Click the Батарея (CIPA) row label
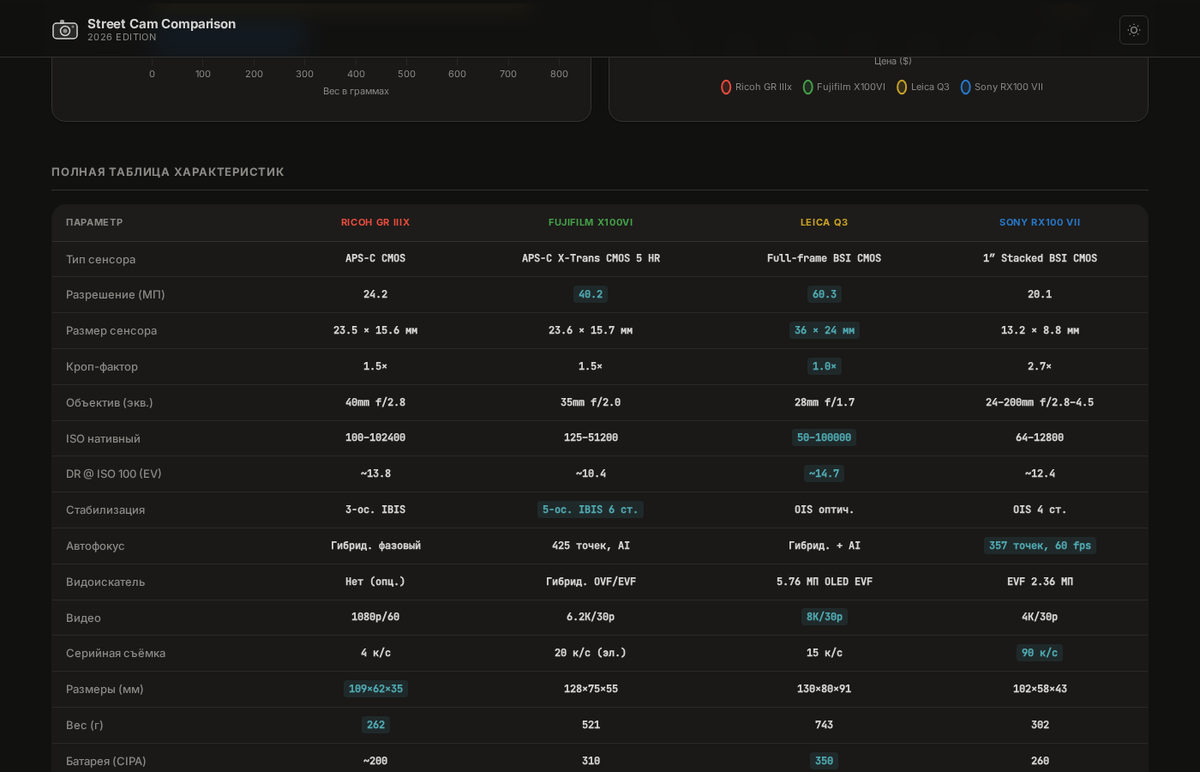Viewport: 1200px width, 772px height. point(106,761)
